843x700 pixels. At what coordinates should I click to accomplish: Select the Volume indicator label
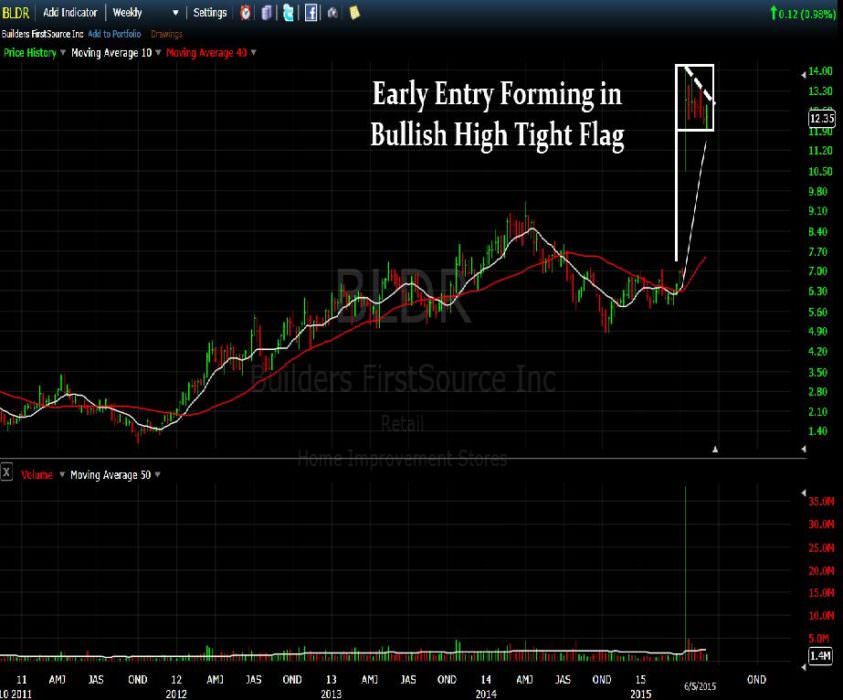[x=37, y=475]
